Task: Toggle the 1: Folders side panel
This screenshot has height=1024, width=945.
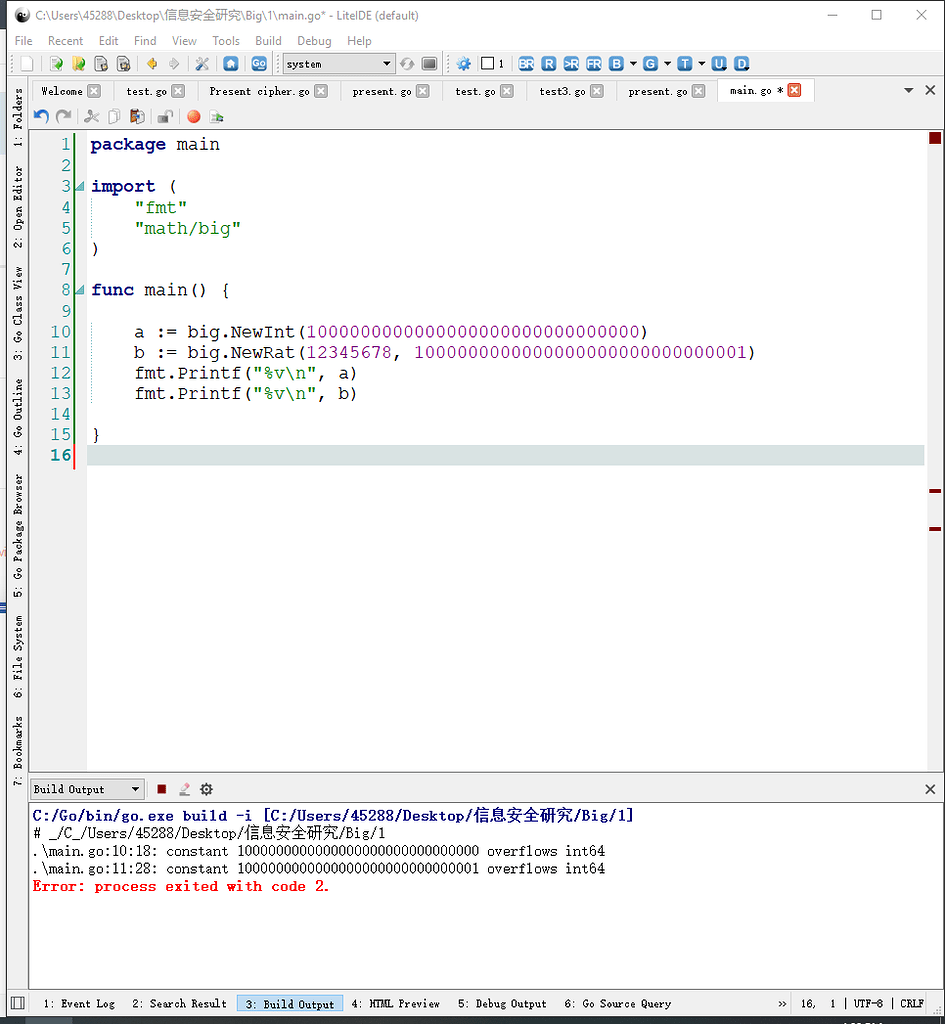Action: click(17, 119)
